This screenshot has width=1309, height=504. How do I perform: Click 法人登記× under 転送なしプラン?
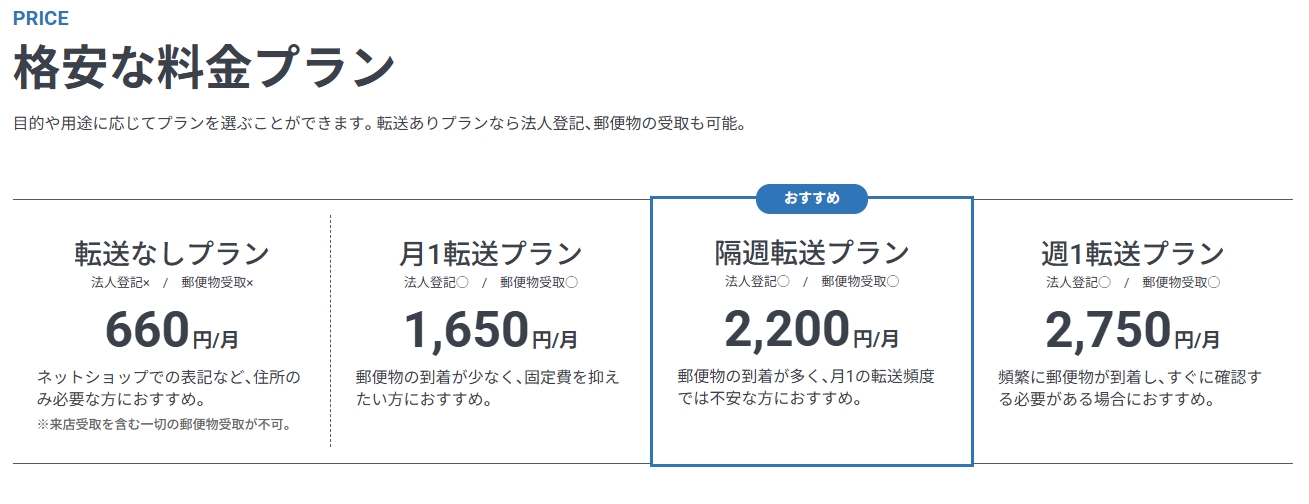[x=120, y=283]
